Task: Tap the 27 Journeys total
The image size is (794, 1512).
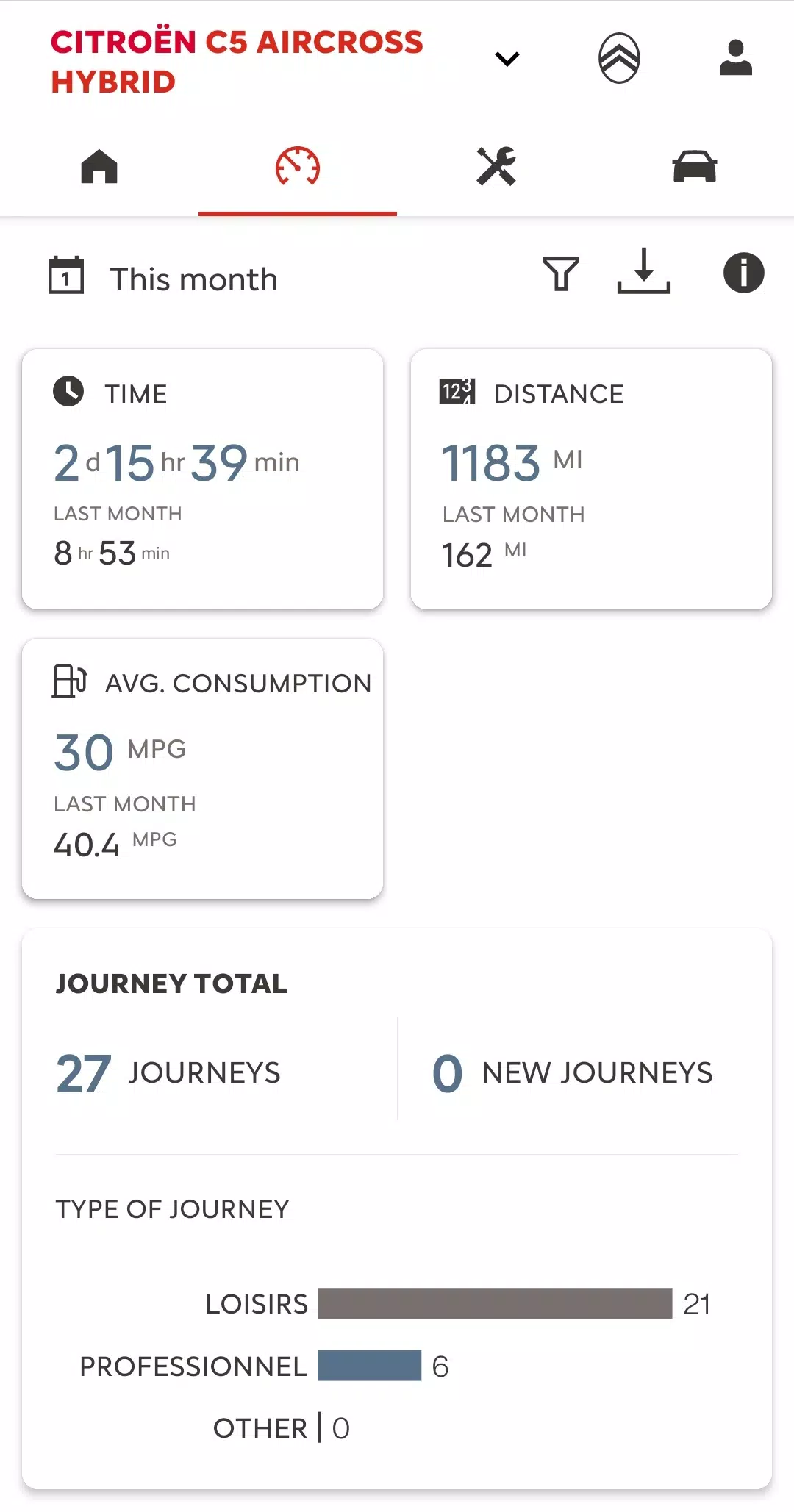Action: pyautogui.click(x=169, y=1073)
